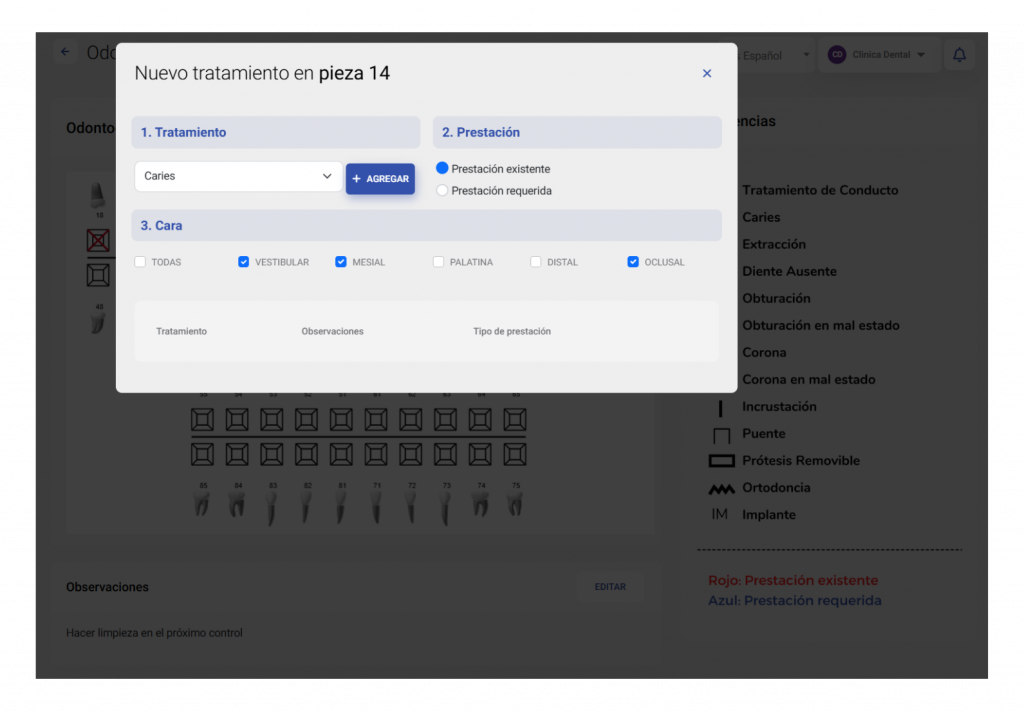The height and width of the screenshot is (711, 1024).
Task: Open the notifications bell
Action: [x=959, y=55]
